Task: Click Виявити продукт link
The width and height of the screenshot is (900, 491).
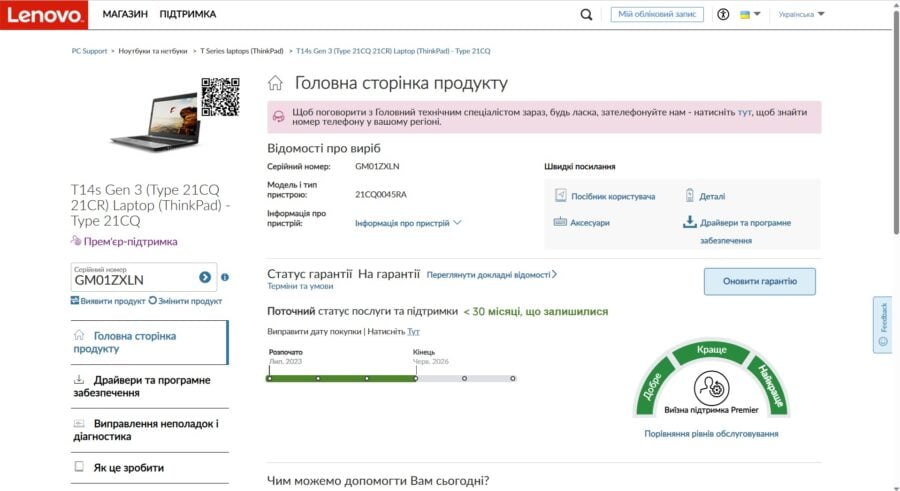Action: click(108, 301)
